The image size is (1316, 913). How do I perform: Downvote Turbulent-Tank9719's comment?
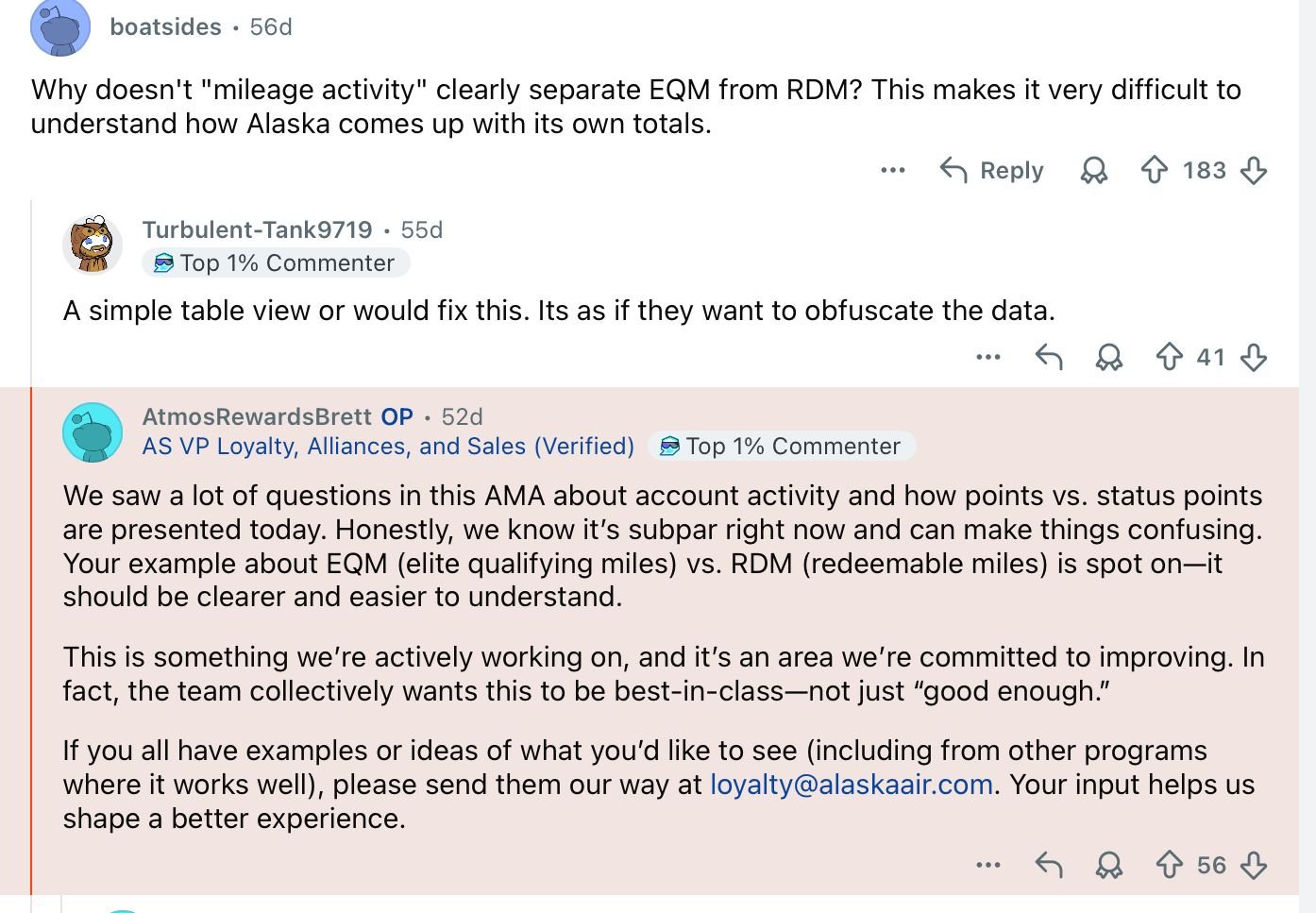pyautogui.click(x=1254, y=357)
